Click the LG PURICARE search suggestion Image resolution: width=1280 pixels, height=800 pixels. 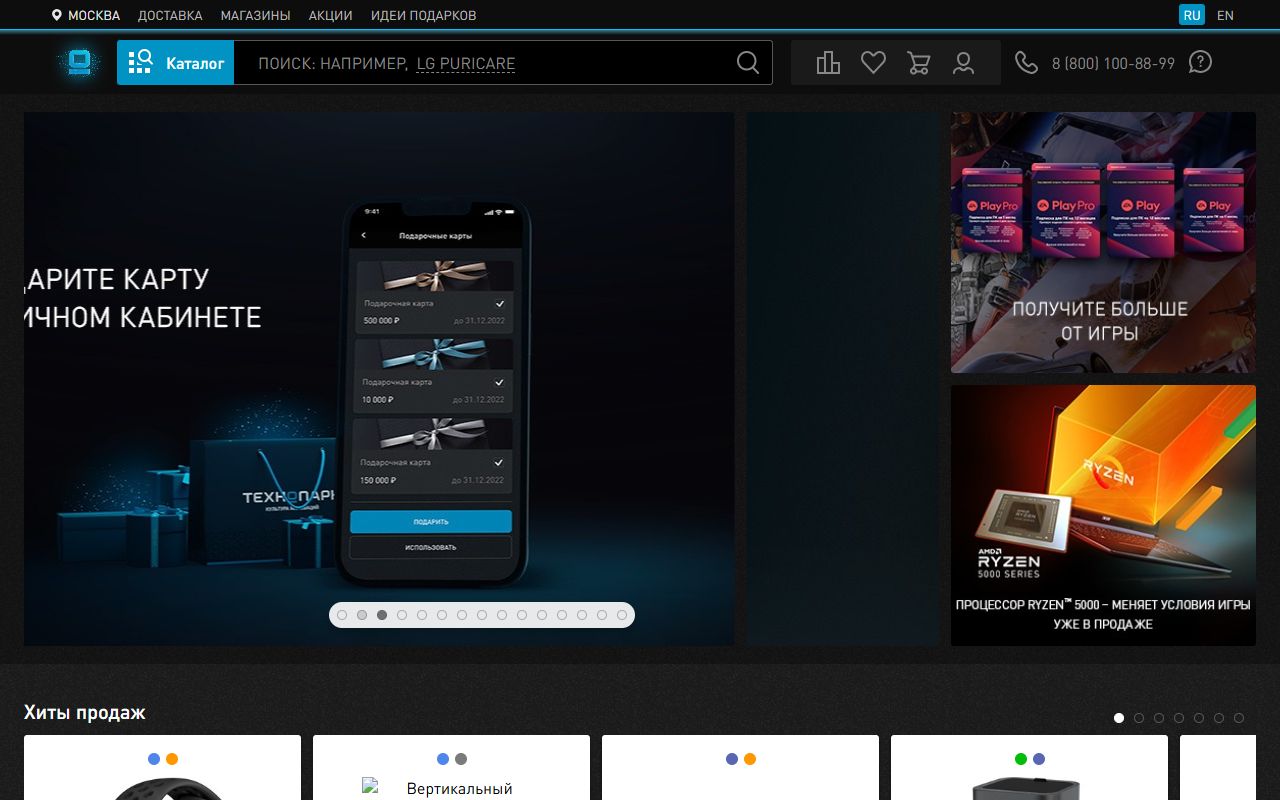point(466,64)
